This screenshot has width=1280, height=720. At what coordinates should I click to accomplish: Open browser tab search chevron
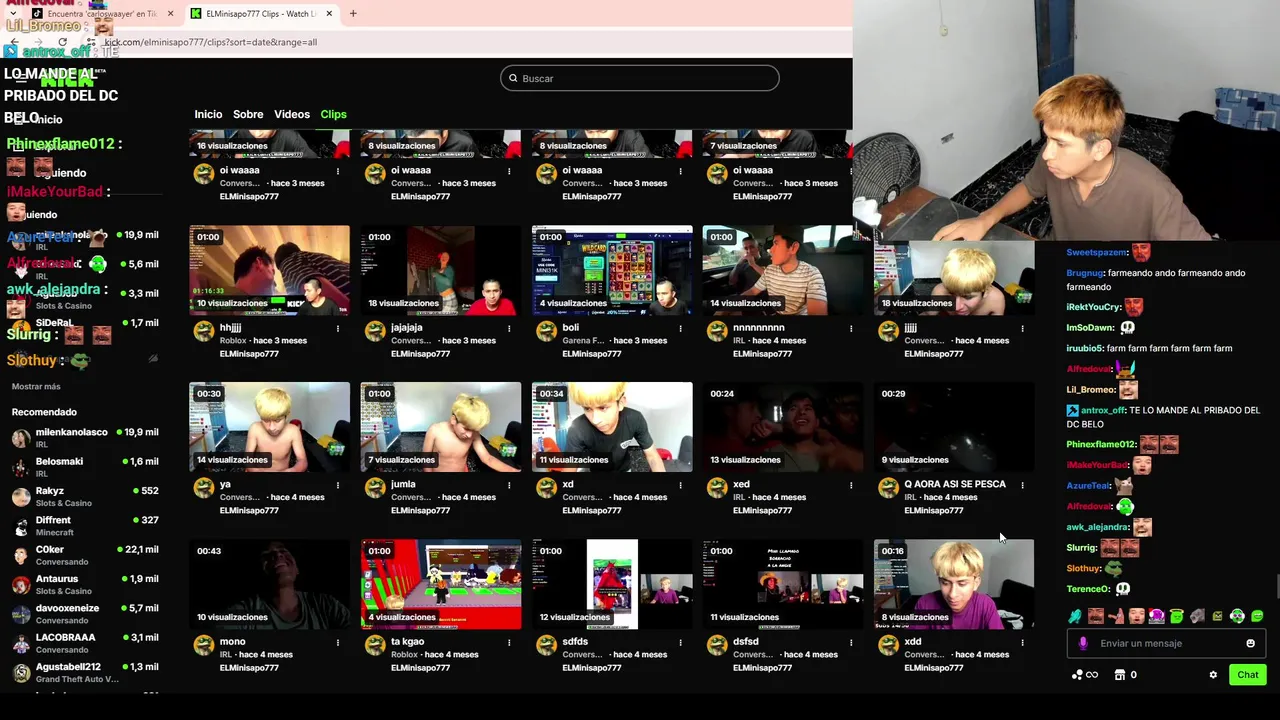tap(12, 13)
